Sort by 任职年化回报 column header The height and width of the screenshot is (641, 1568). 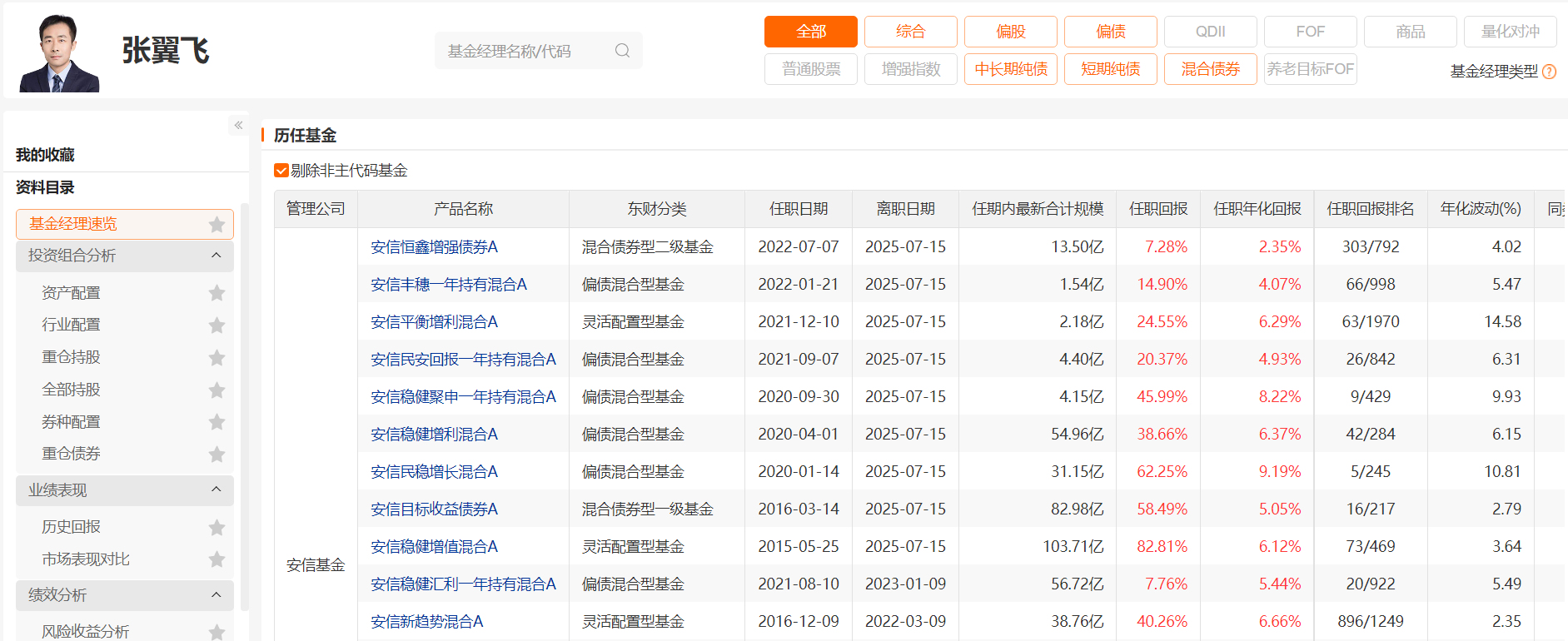1257,209
